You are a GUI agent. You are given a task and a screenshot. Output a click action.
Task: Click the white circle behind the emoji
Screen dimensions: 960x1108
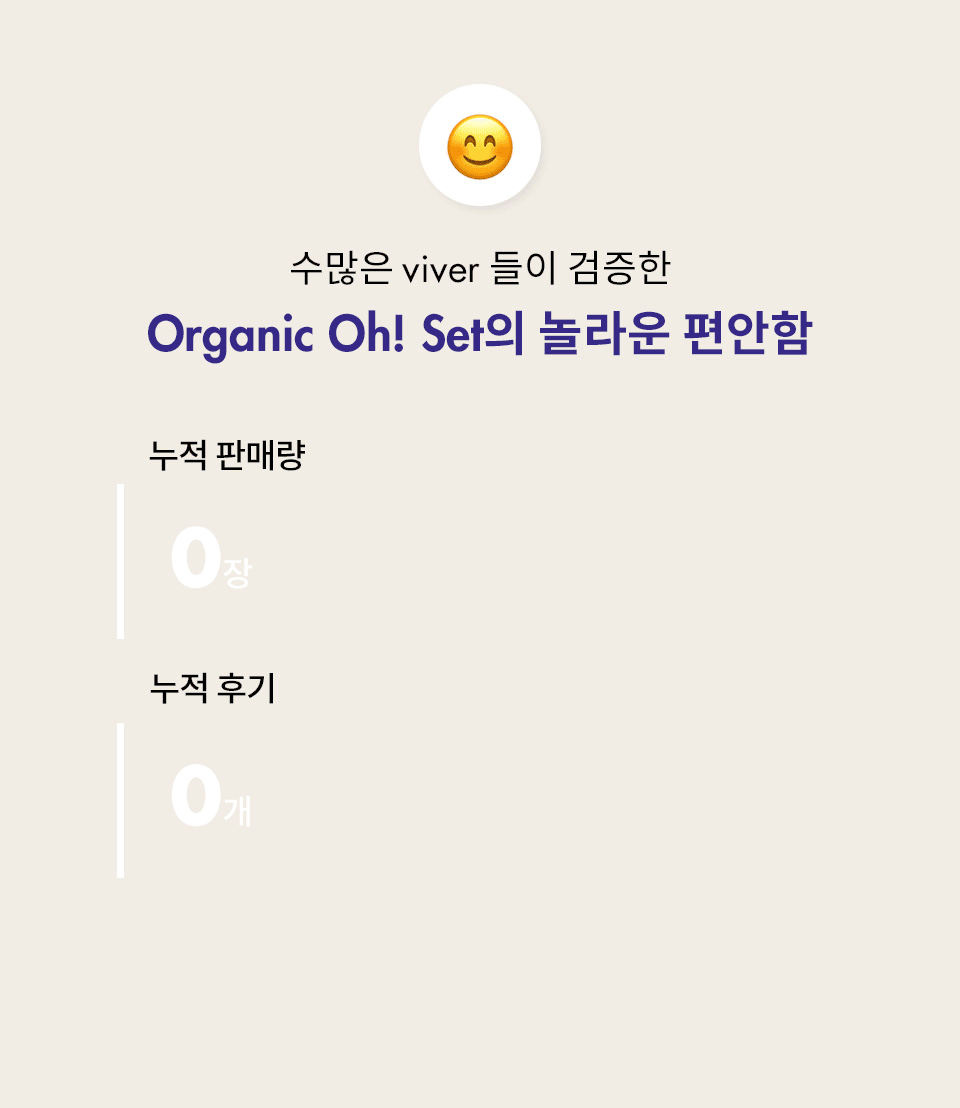pos(480,145)
